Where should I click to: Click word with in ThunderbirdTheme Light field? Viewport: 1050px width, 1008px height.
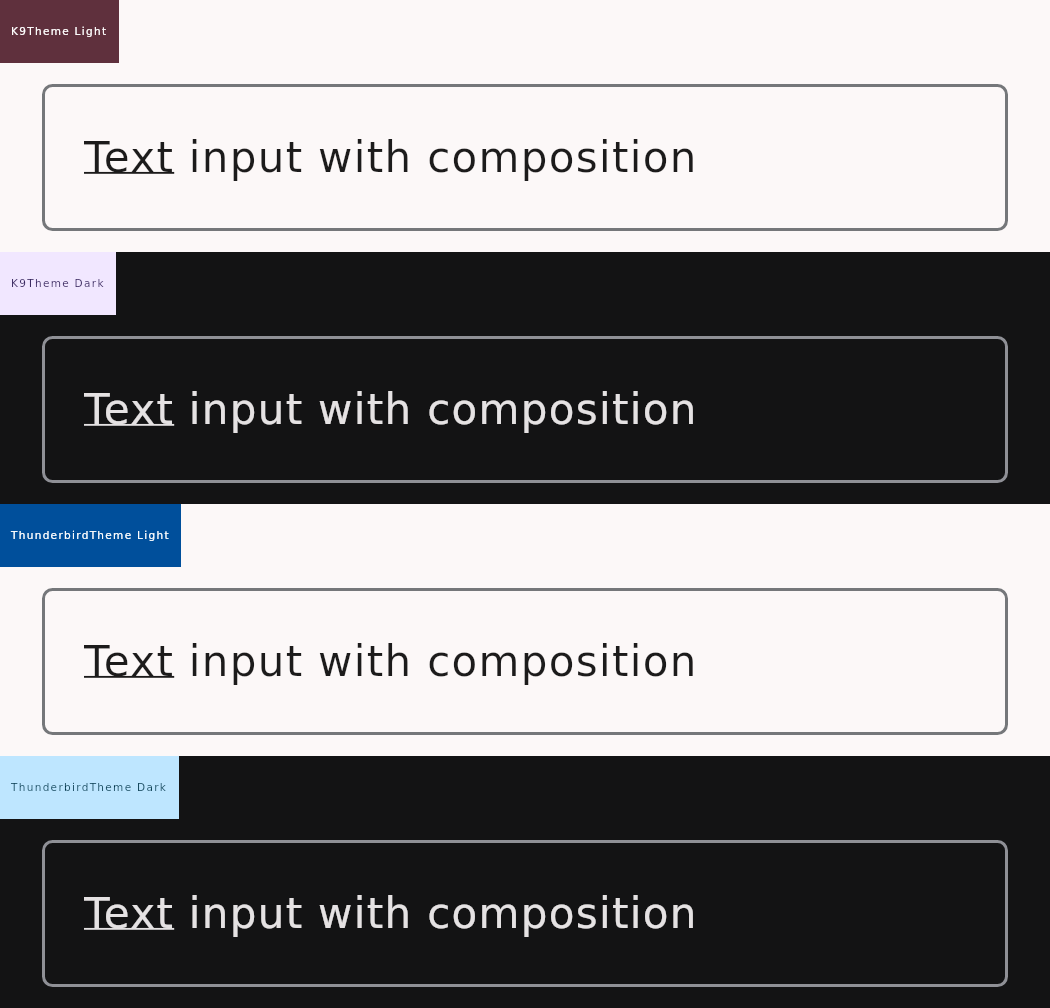point(364,660)
